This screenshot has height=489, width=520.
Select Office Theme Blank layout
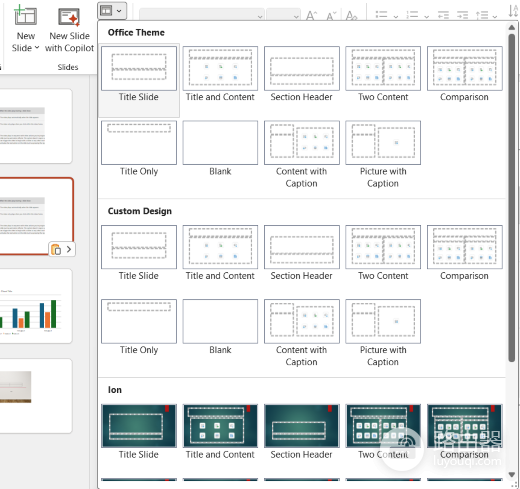pyautogui.click(x=220, y=149)
